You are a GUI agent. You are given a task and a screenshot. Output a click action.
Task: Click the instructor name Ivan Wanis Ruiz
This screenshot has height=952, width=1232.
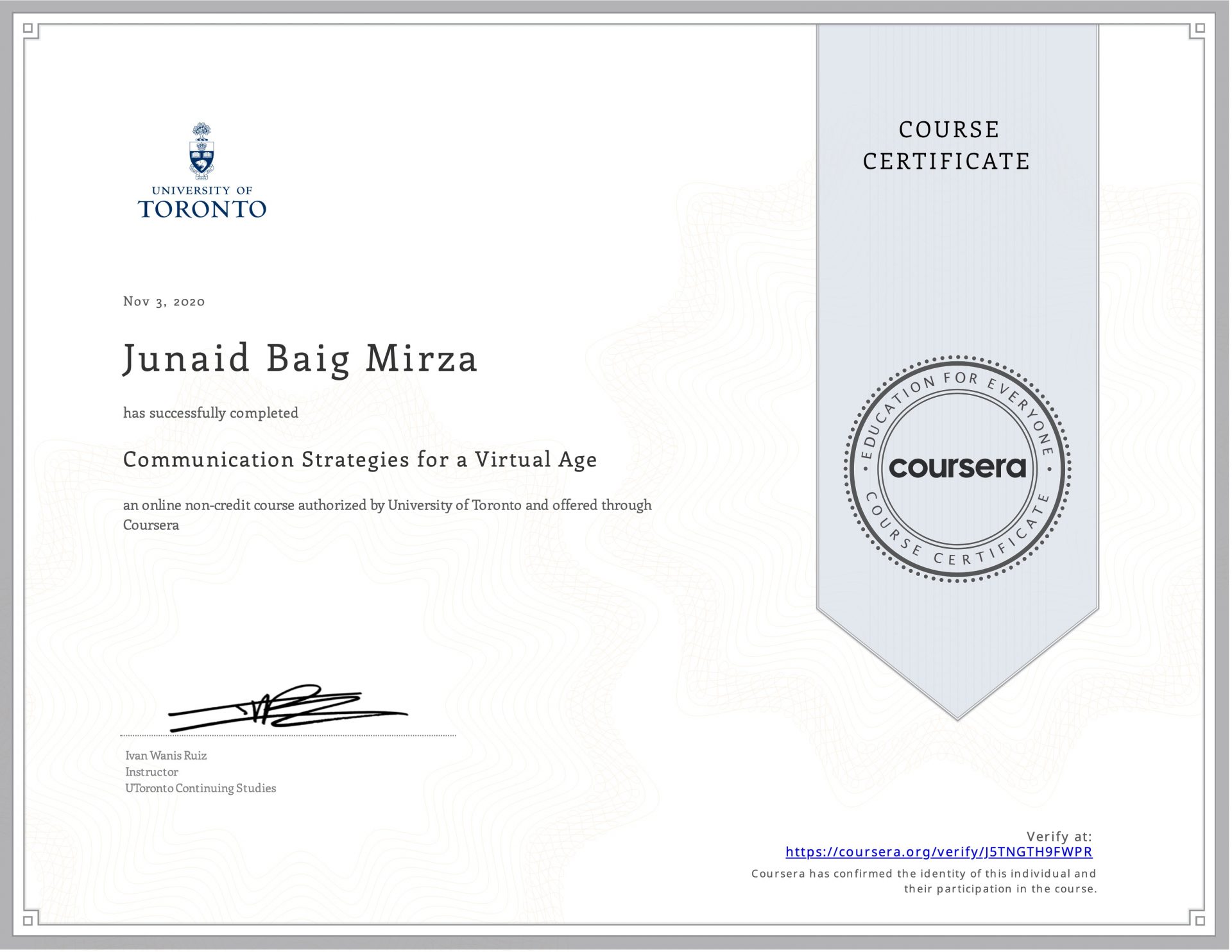tap(166, 756)
